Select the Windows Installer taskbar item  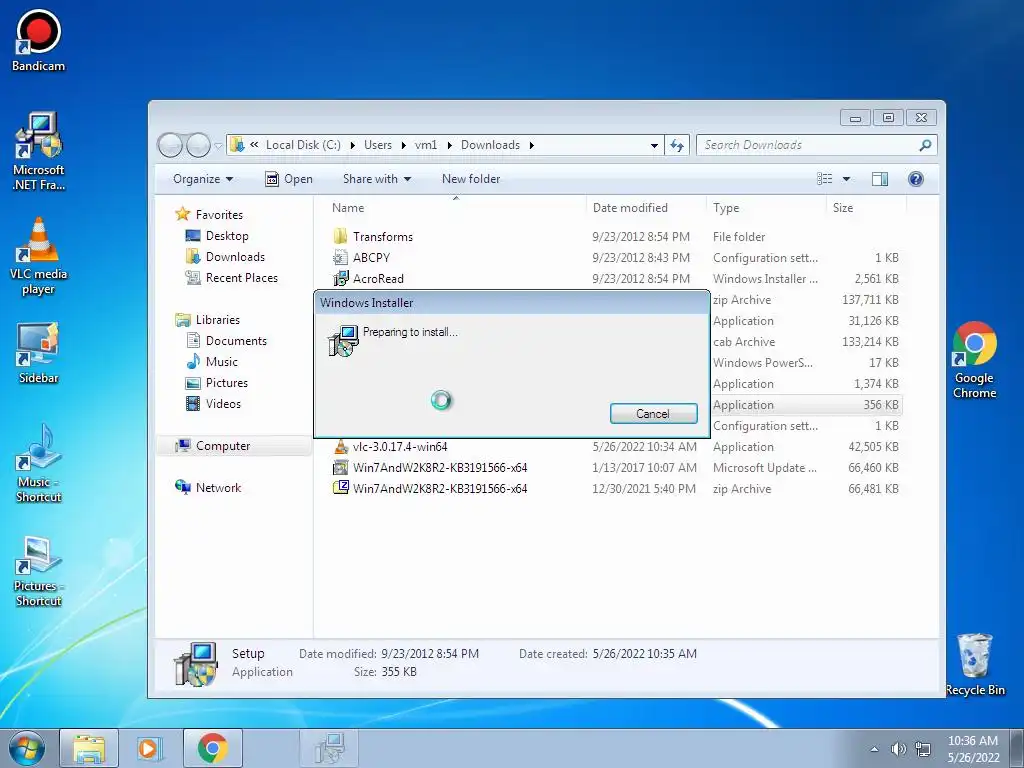point(328,748)
